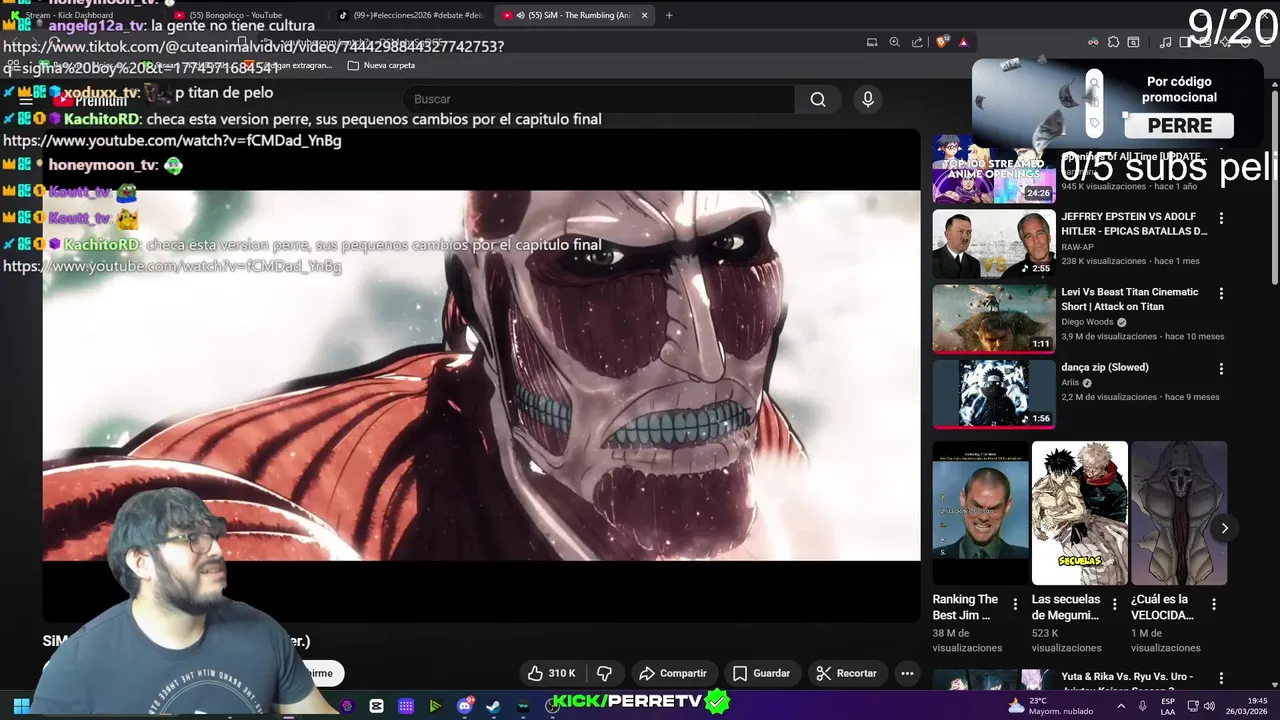Click the YouTube search input field
The image size is (1280, 720).
[599, 99]
